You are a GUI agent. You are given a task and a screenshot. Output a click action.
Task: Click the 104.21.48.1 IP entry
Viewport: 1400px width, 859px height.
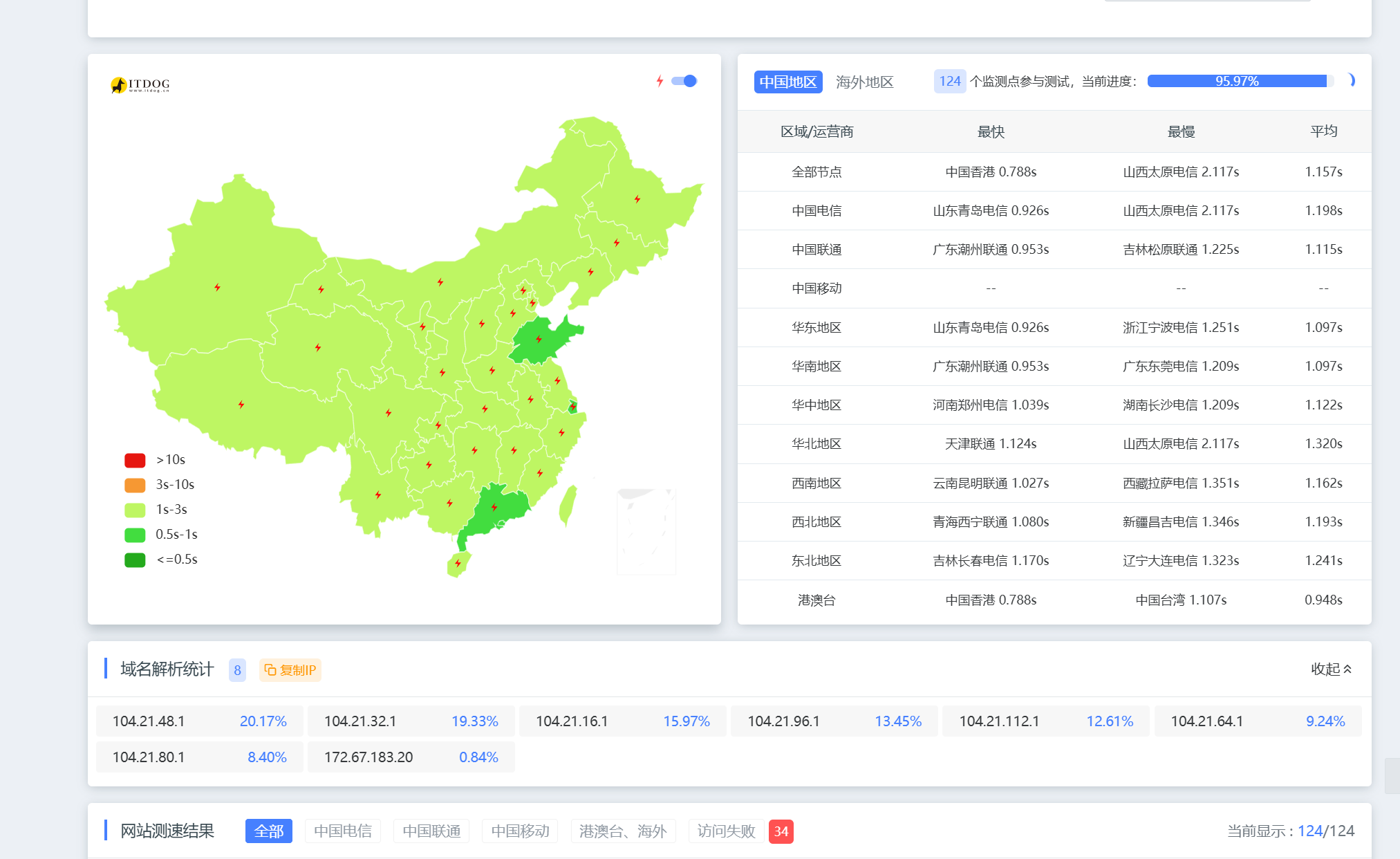[x=149, y=721]
